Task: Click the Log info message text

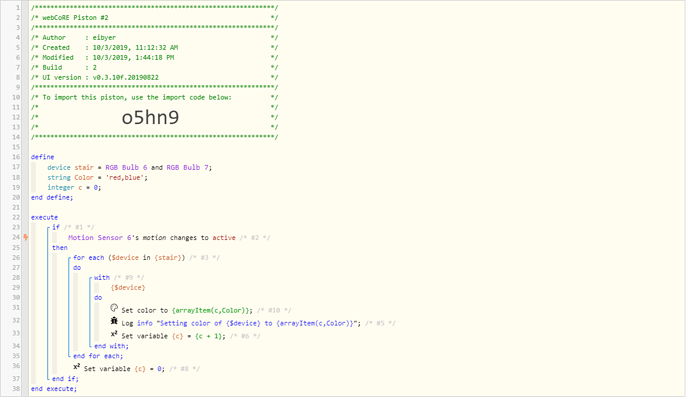Action: click(258, 324)
